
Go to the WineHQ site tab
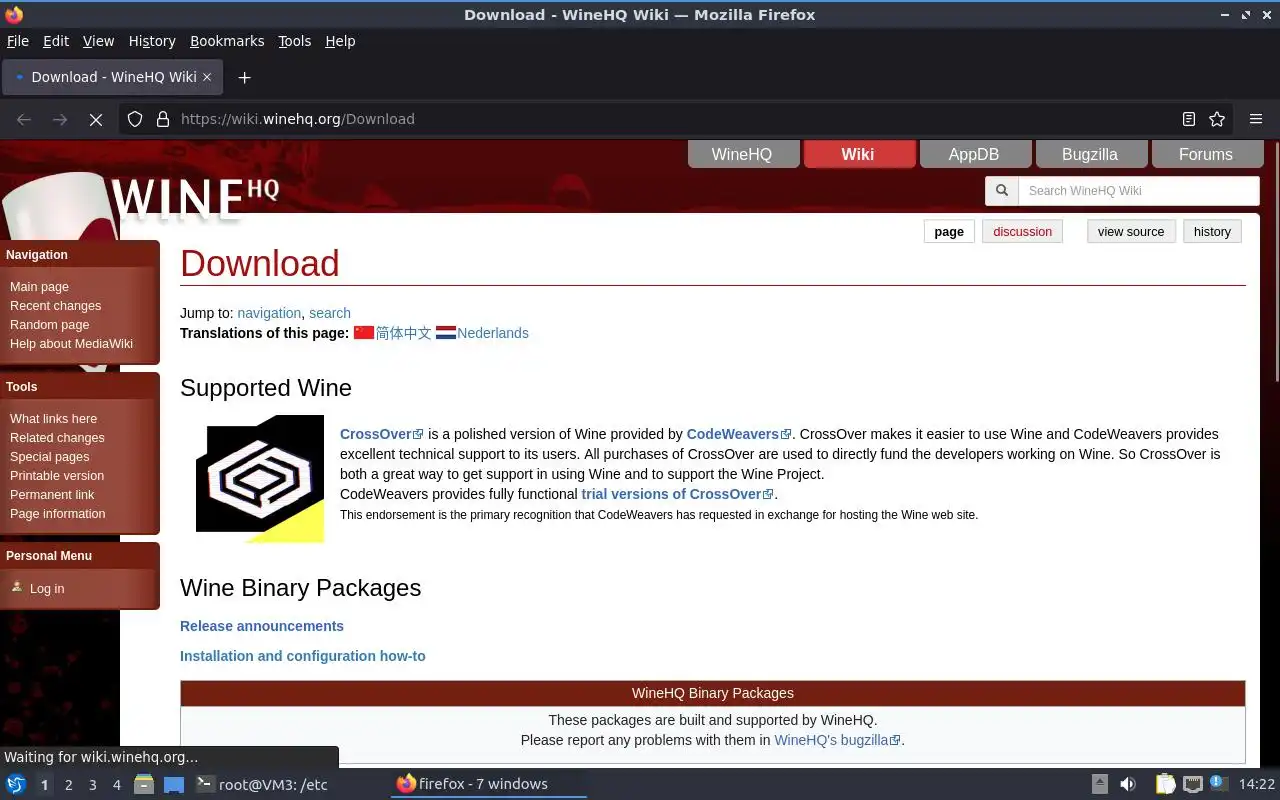point(742,154)
